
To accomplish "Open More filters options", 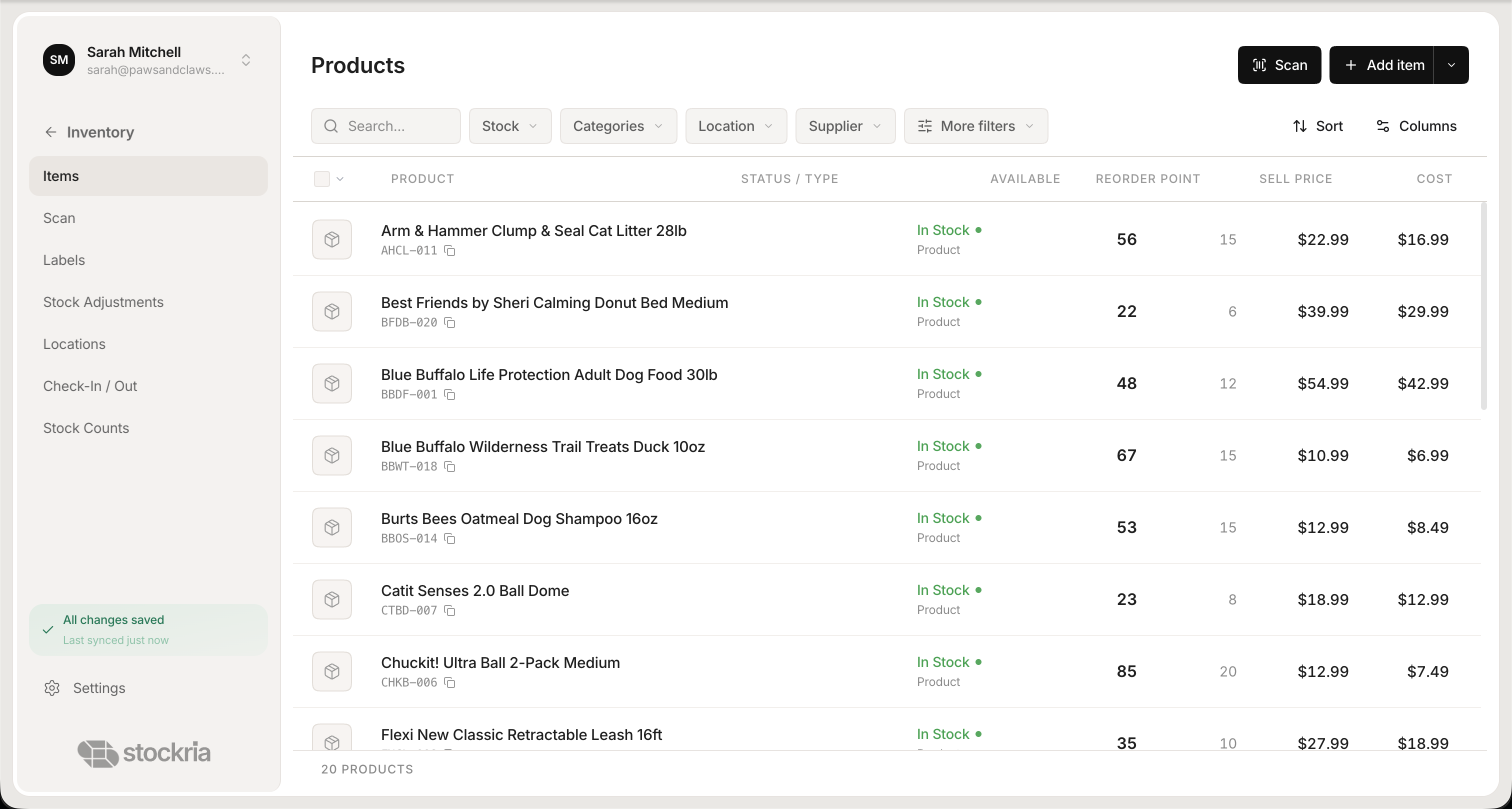I will pos(975,125).
